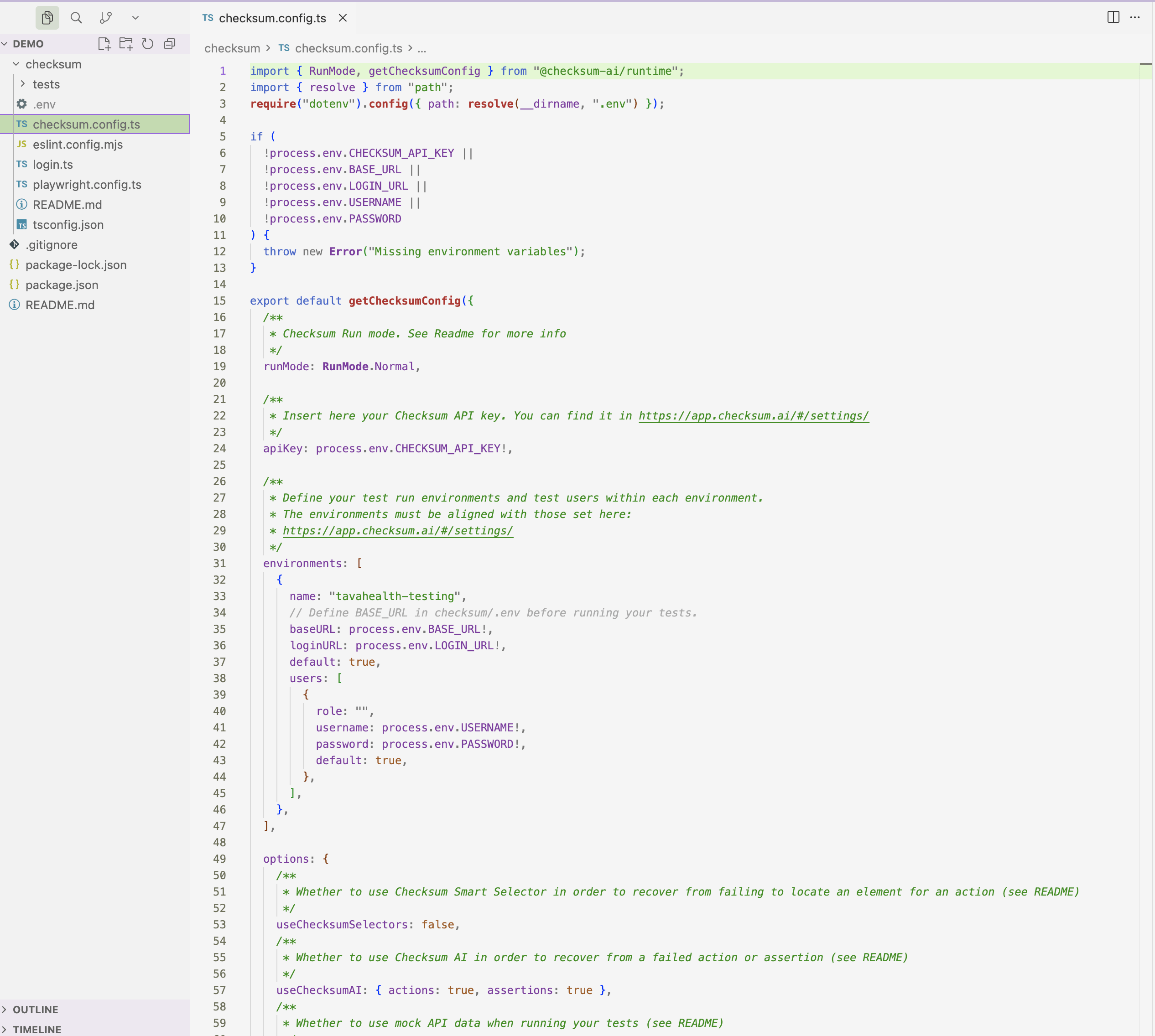The image size is (1155, 1036).
Task: Click "@checksum-ai/runtime" import path string
Action: 605,71
